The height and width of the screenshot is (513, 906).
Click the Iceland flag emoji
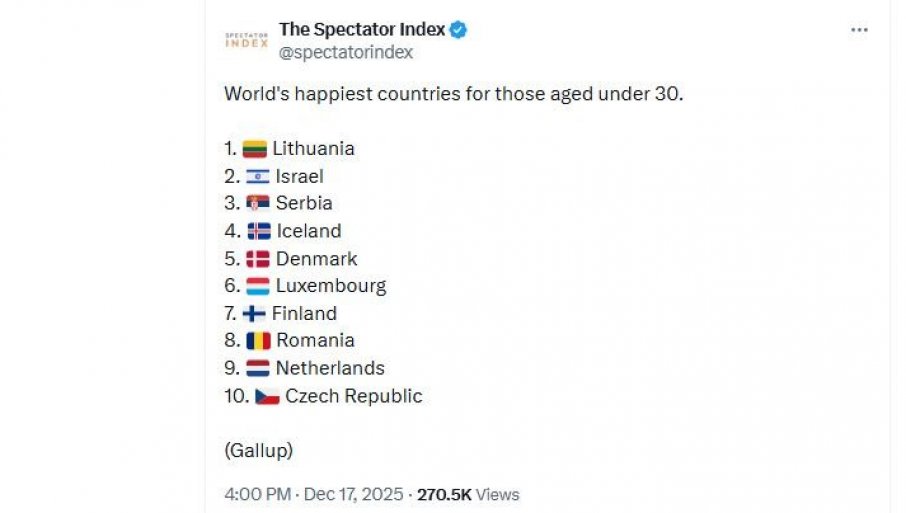click(258, 231)
